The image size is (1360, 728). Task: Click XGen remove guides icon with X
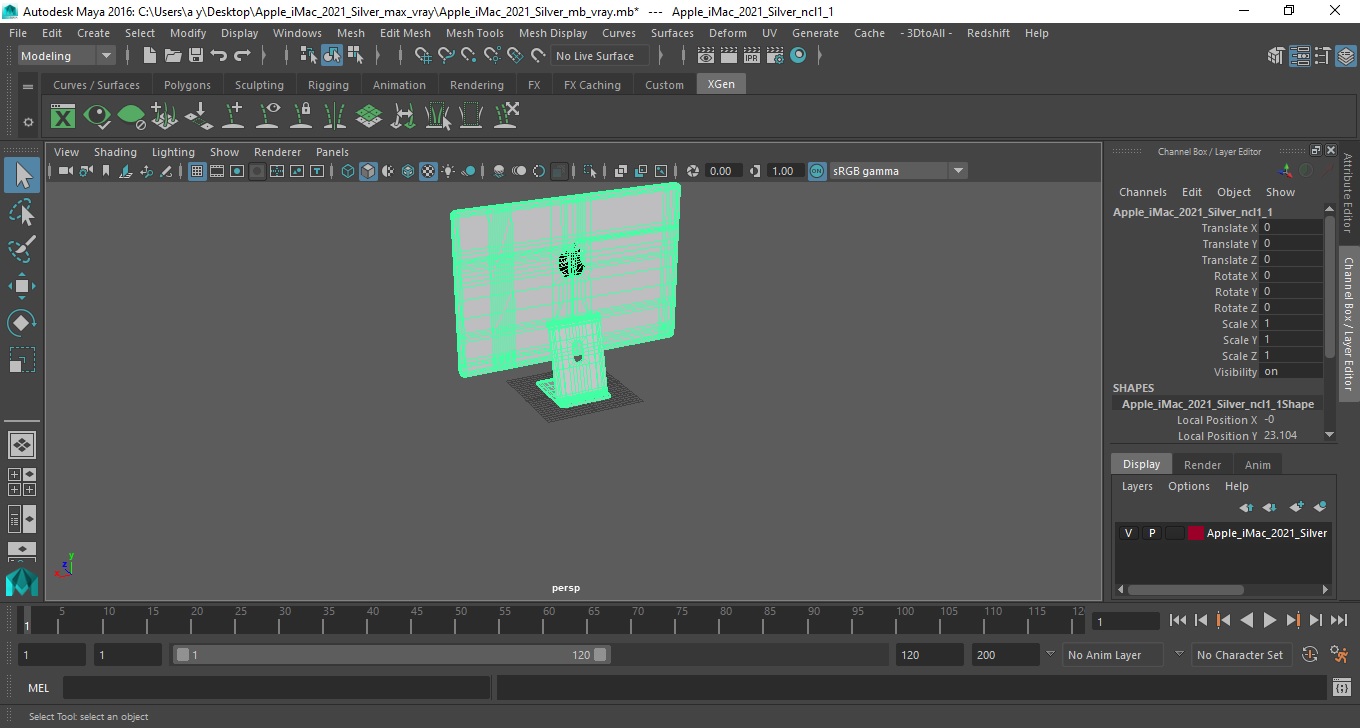click(x=506, y=117)
